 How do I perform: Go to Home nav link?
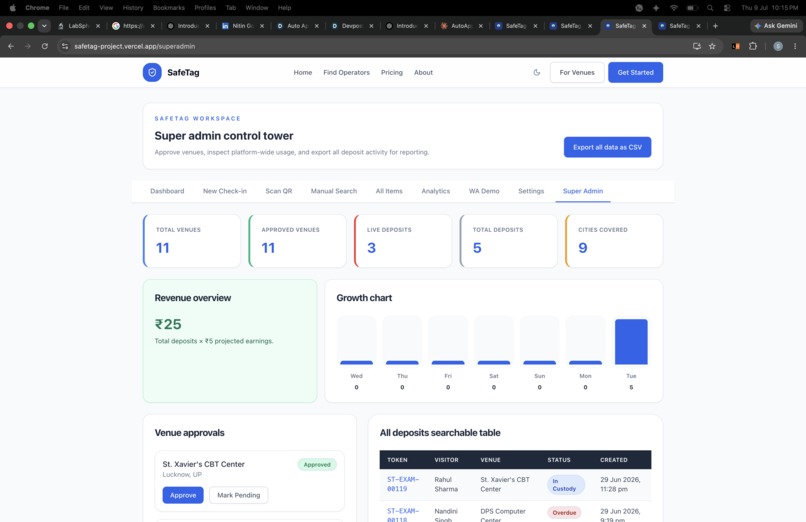tap(303, 72)
